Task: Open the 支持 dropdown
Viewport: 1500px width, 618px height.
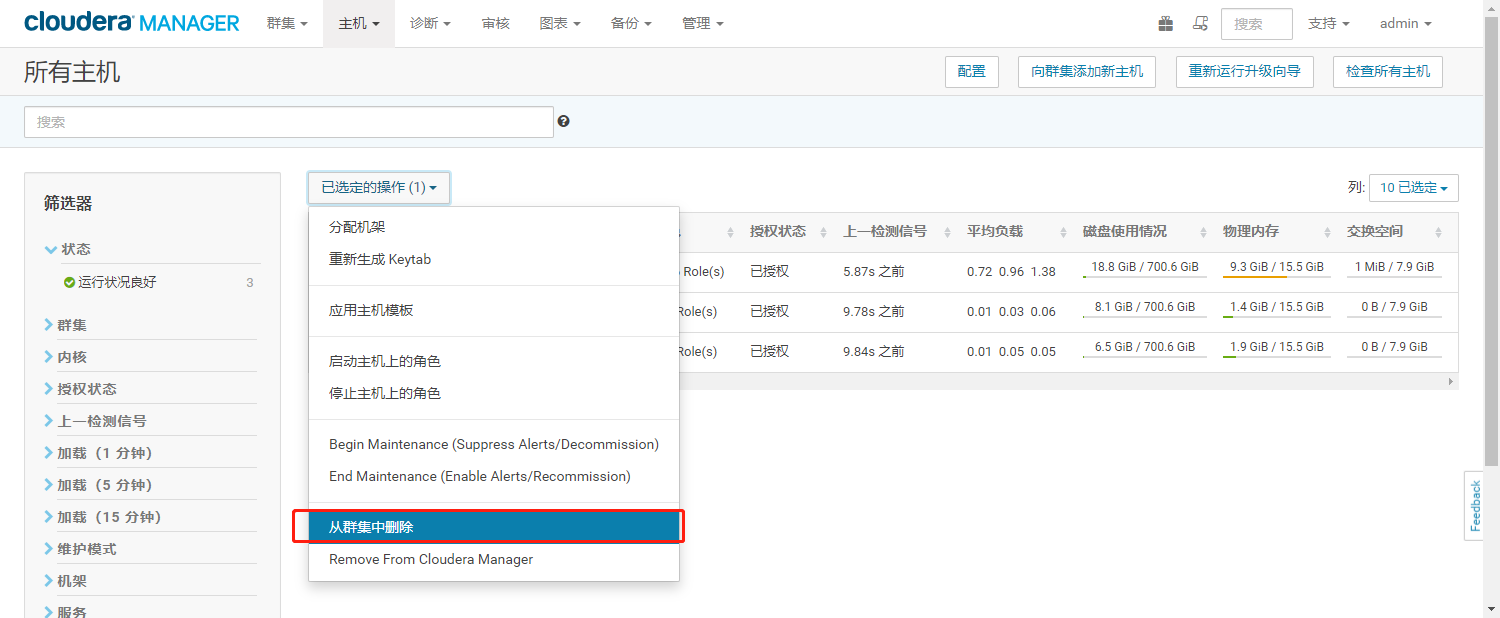Action: coord(1329,23)
